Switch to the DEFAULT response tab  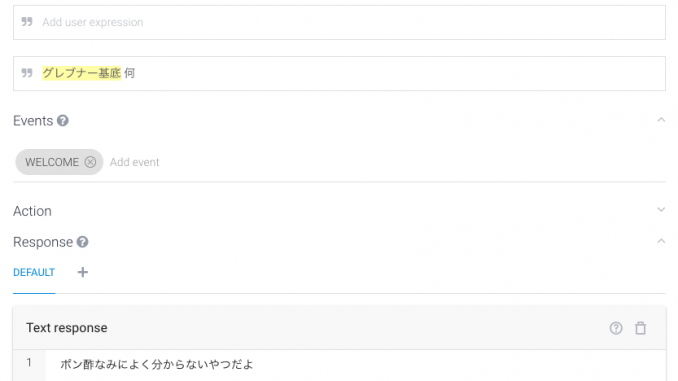point(34,272)
